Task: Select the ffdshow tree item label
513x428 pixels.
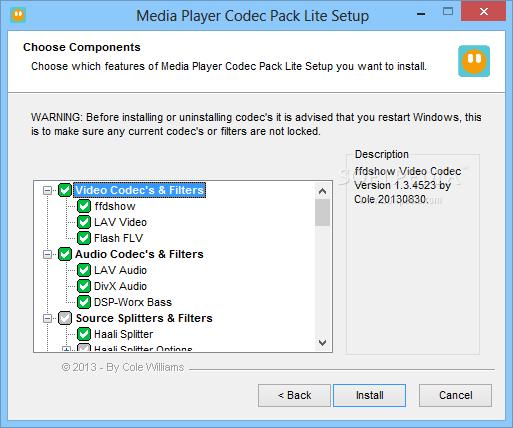Action: (x=115, y=206)
